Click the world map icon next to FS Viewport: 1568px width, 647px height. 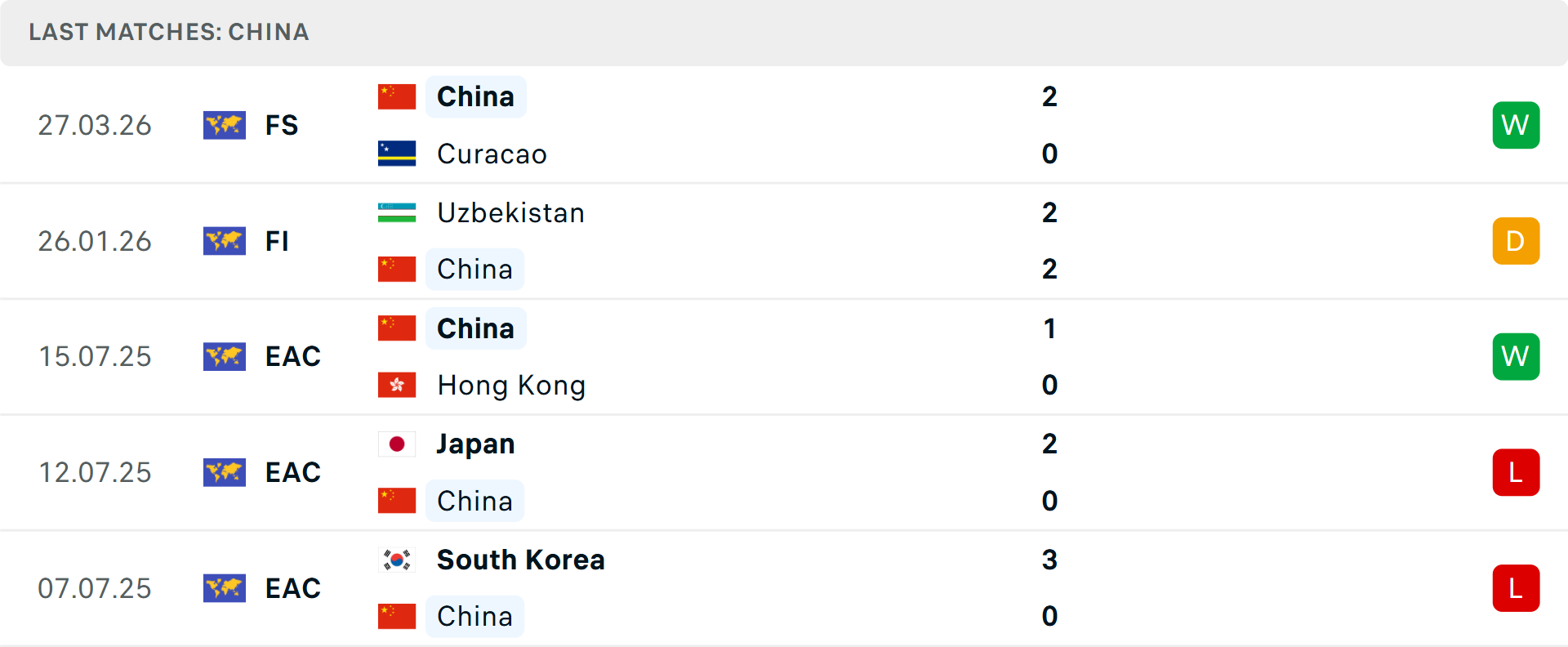[x=225, y=125]
